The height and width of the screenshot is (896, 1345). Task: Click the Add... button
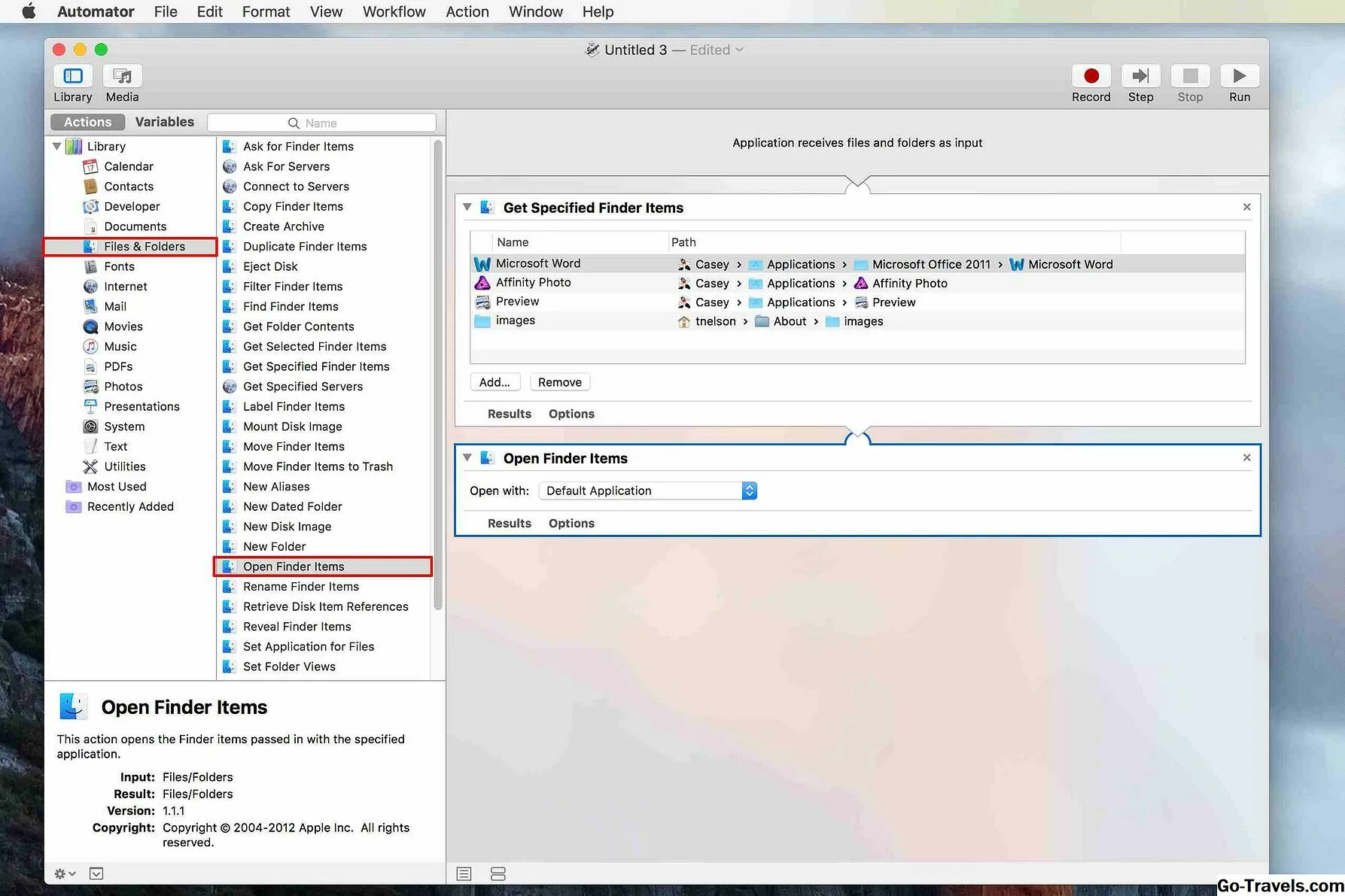pos(494,382)
